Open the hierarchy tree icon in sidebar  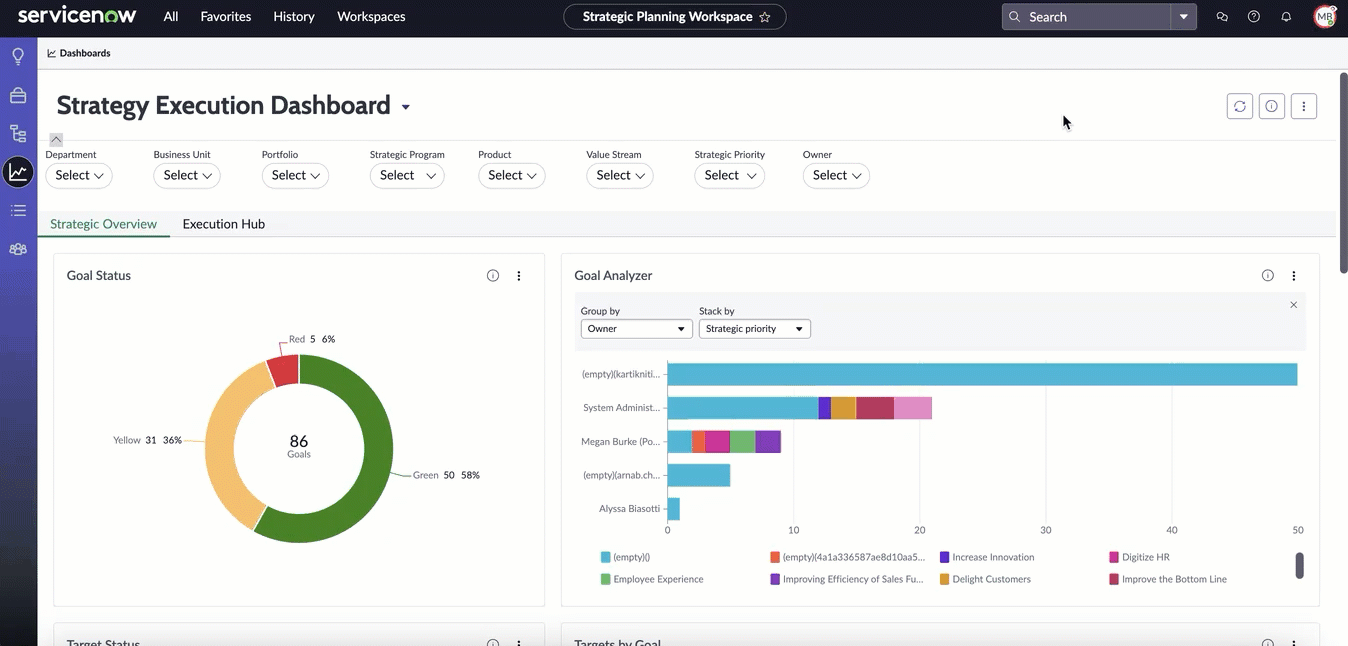point(18,134)
